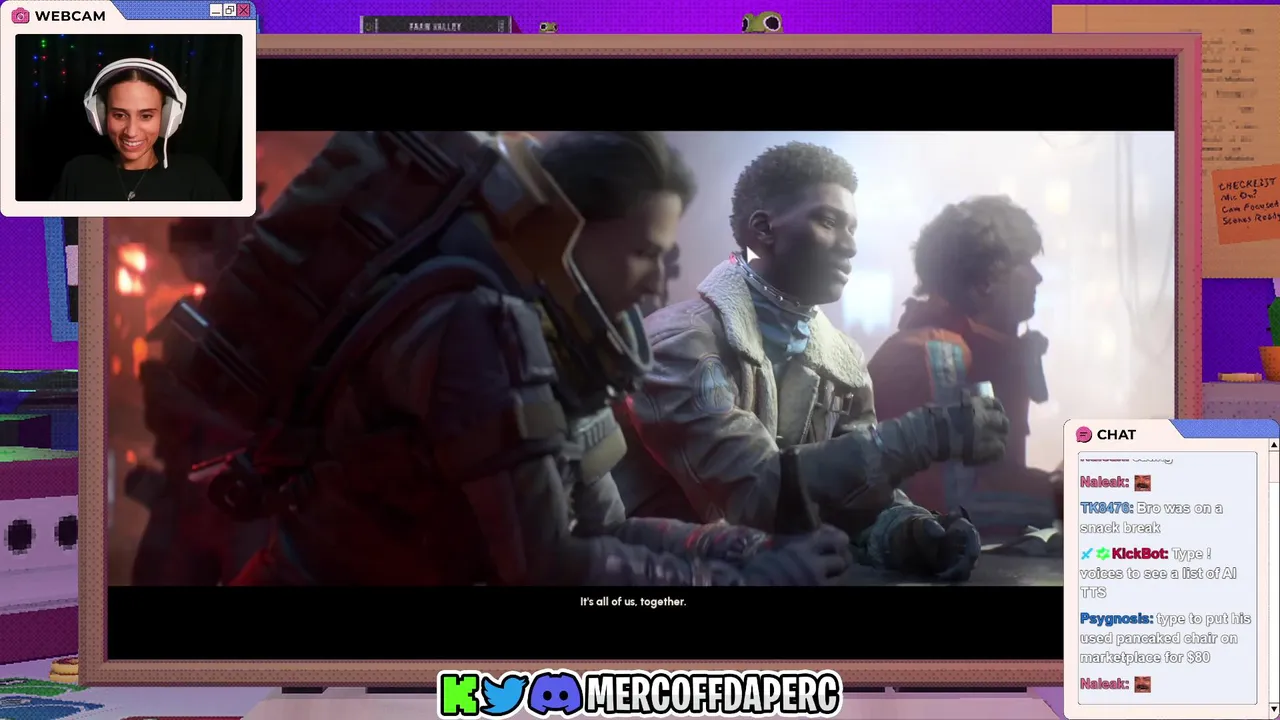
Task: Click Naleak's emote below the Psygnosis message
Action: (x=1142, y=684)
